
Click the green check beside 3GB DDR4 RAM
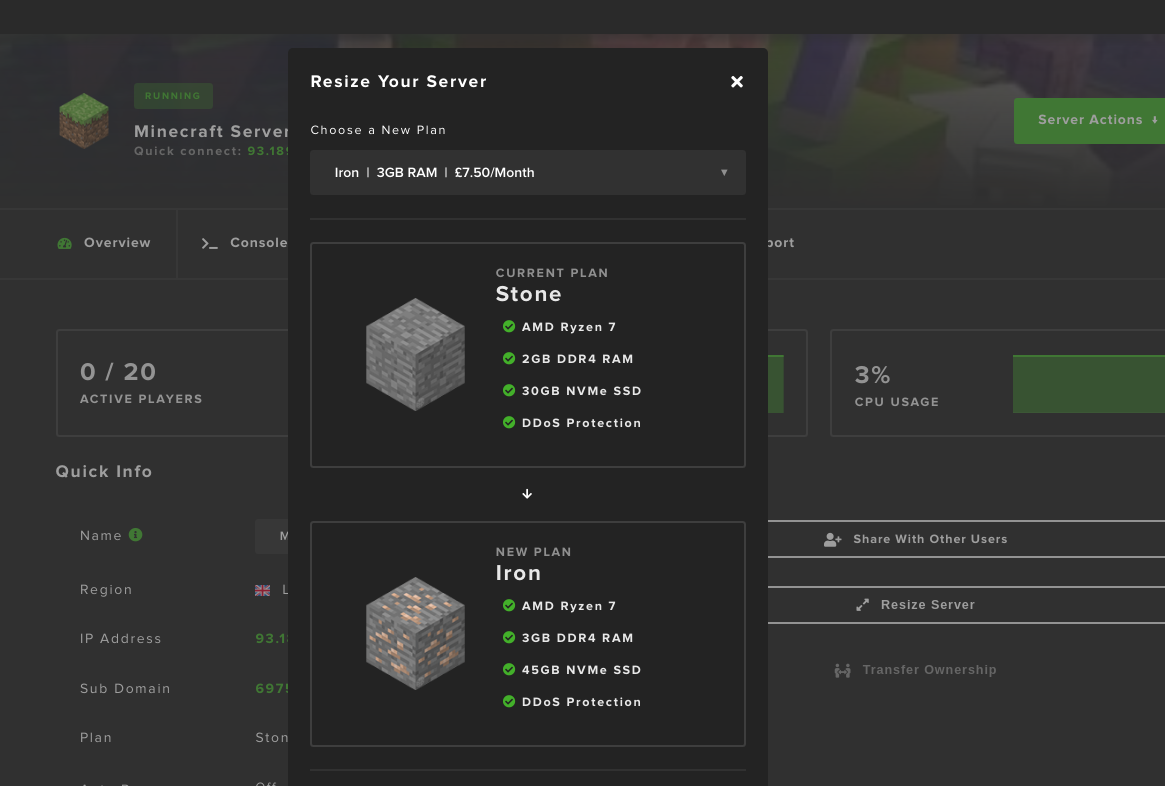509,637
